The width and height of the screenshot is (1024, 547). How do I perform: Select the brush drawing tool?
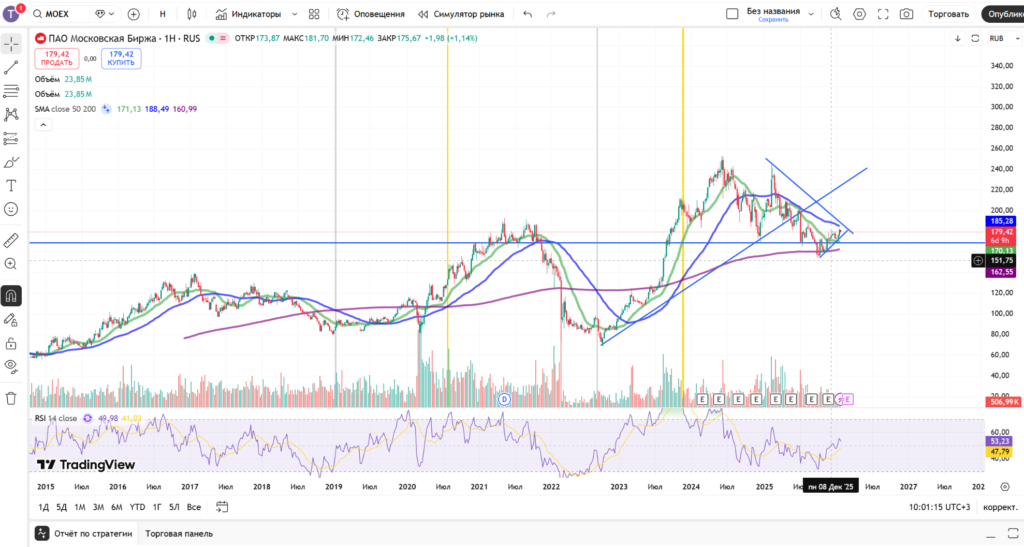[x=11, y=162]
